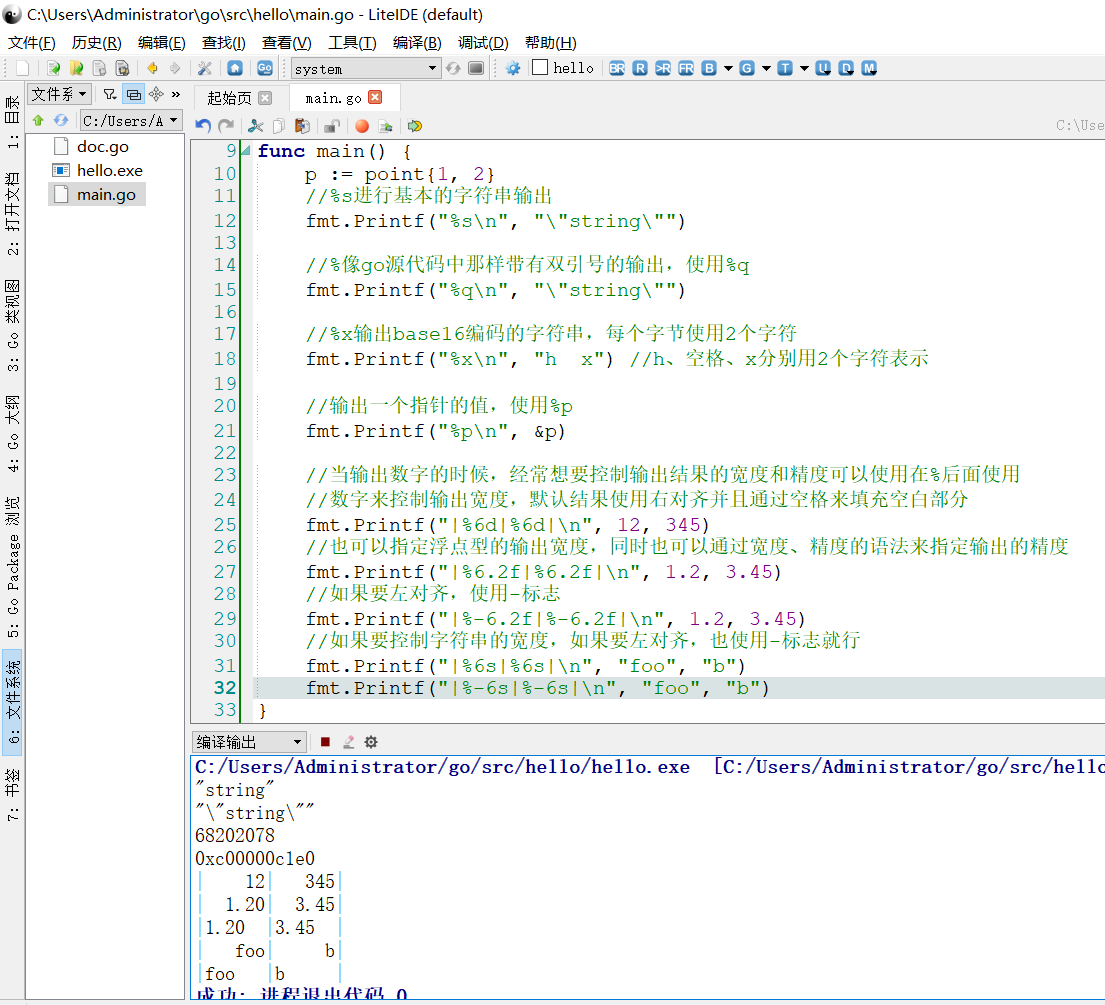Click the go-to-line icon in the editor toolbar
Screen dimensions: 1105x1005
coord(385,126)
